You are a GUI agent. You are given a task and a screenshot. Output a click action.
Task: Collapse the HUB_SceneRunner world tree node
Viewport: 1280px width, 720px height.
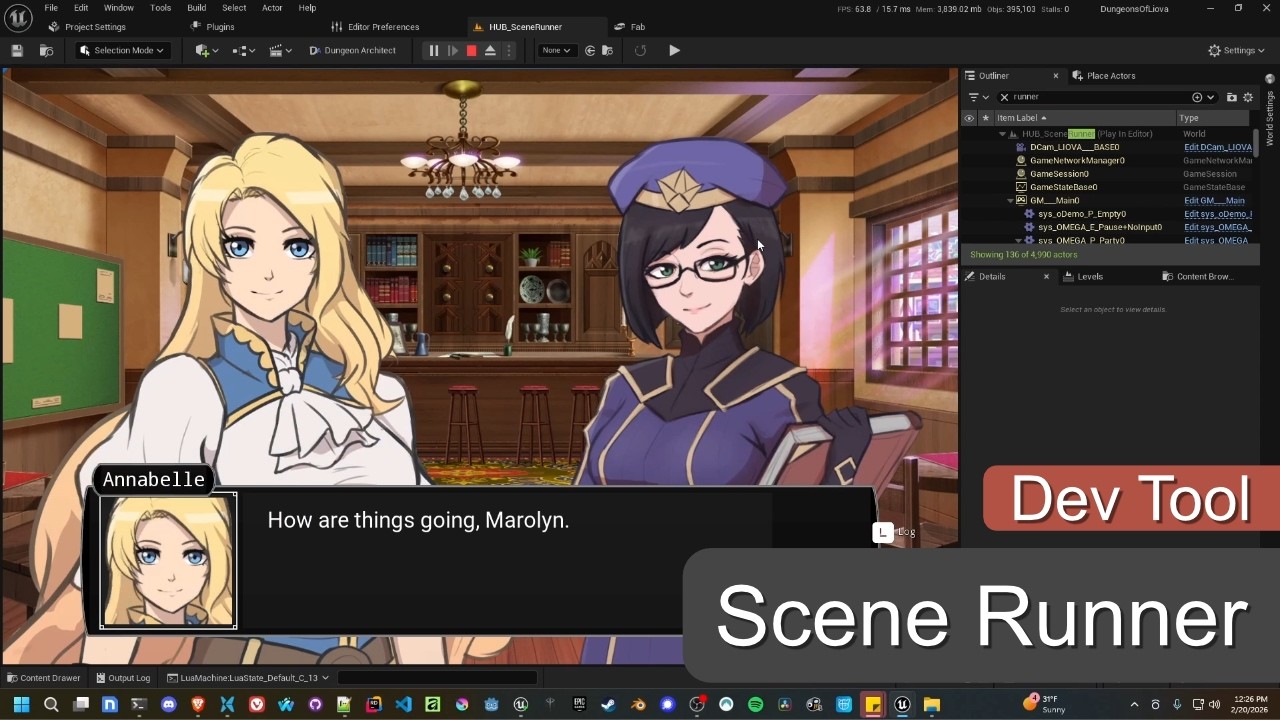pos(1002,134)
